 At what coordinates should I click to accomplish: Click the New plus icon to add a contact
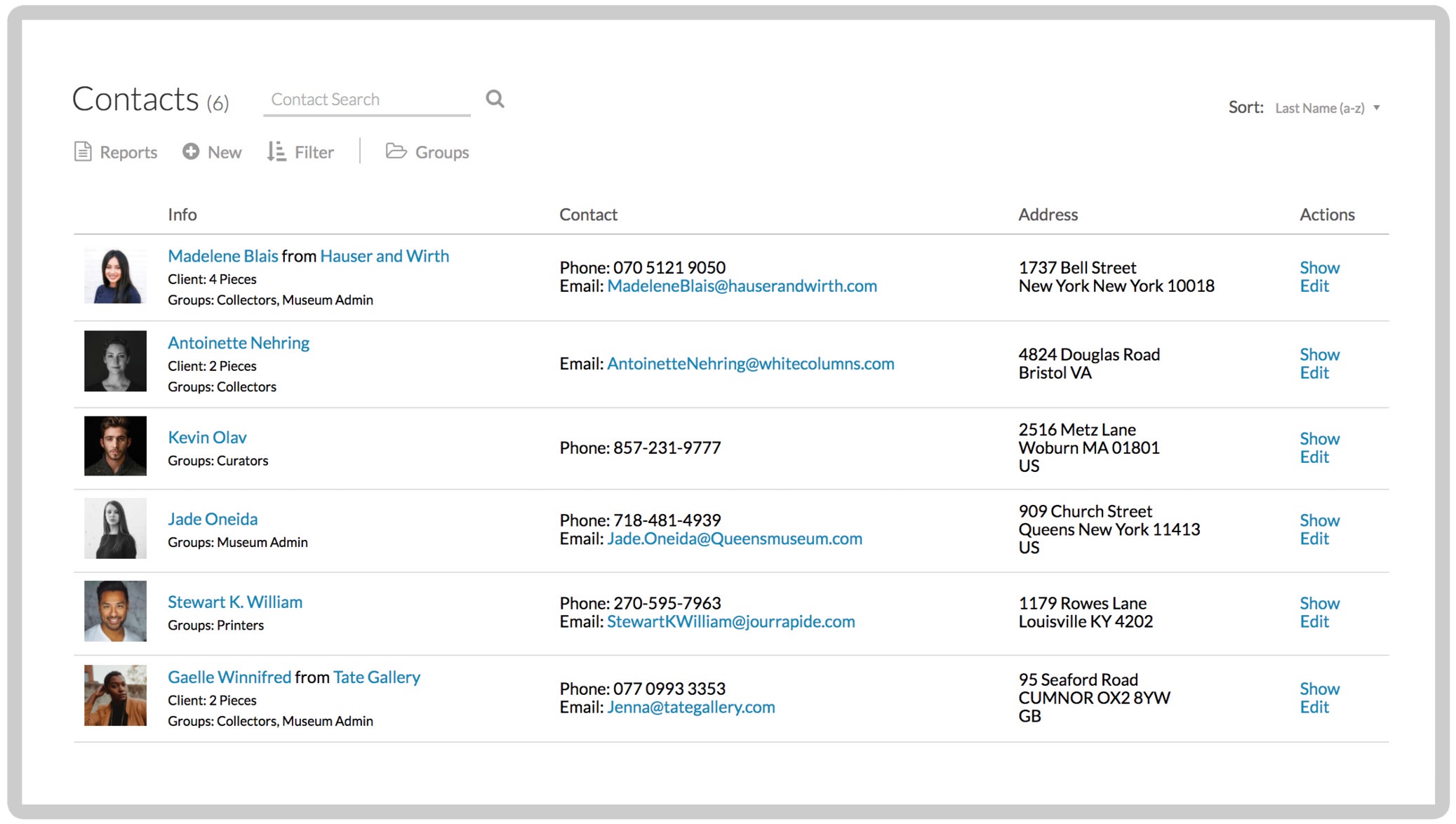pyautogui.click(x=190, y=151)
